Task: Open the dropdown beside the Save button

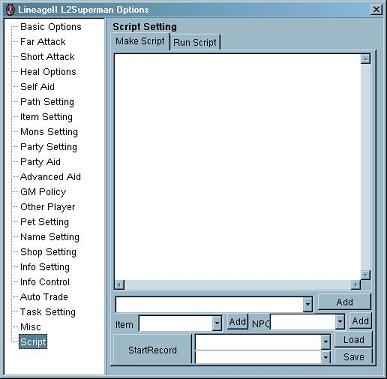Action: coord(325,357)
